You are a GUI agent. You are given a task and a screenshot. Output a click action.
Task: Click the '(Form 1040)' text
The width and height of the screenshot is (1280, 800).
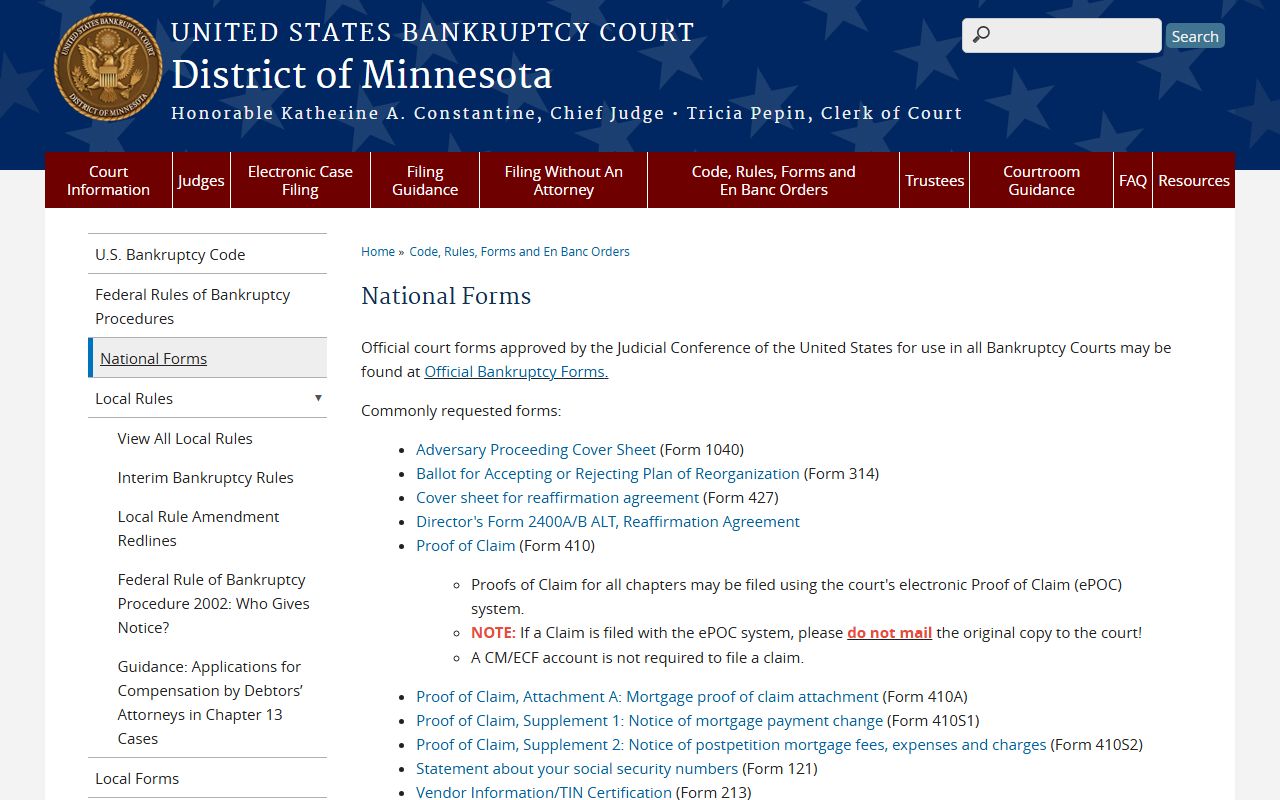tap(702, 449)
